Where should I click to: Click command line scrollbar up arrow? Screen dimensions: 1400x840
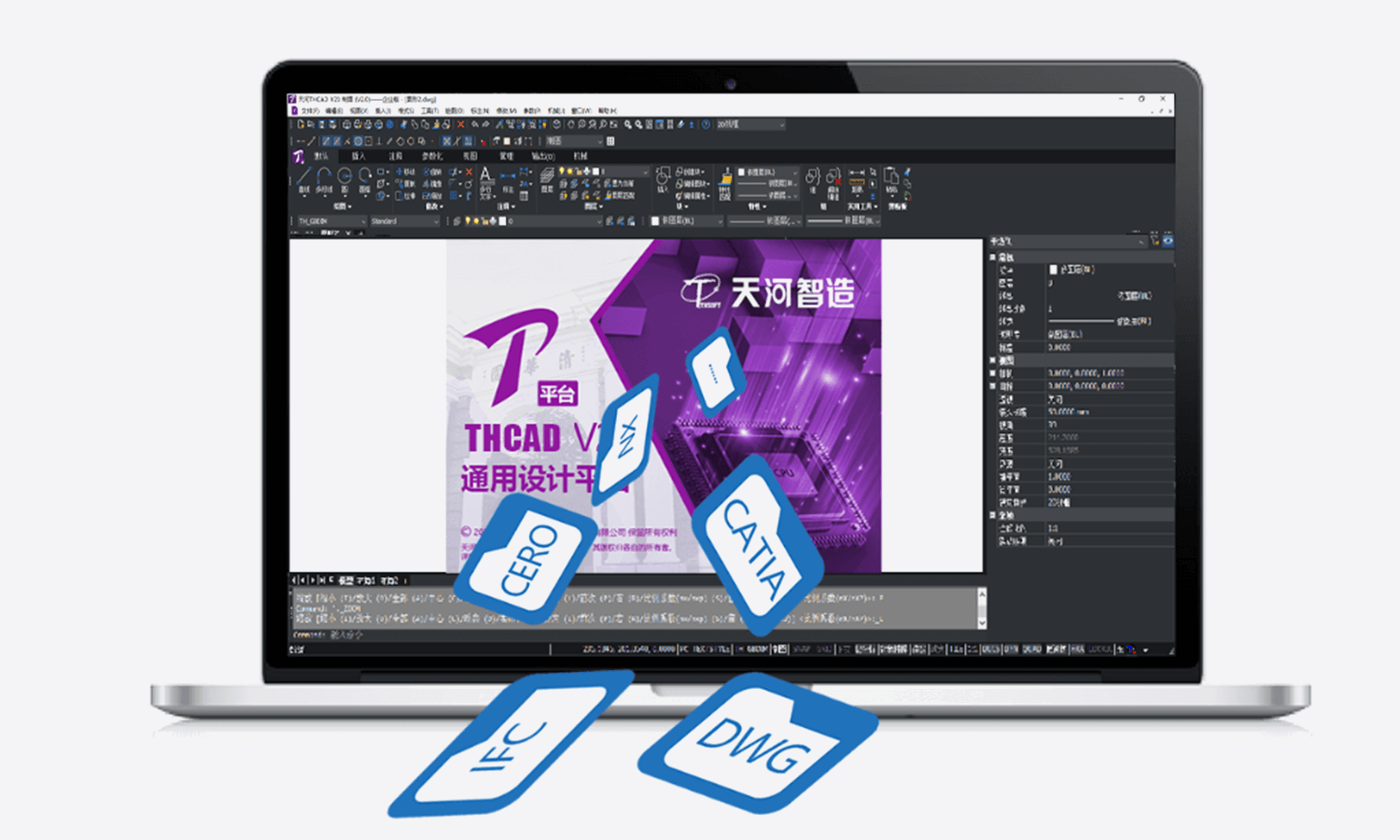[x=981, y=594]
